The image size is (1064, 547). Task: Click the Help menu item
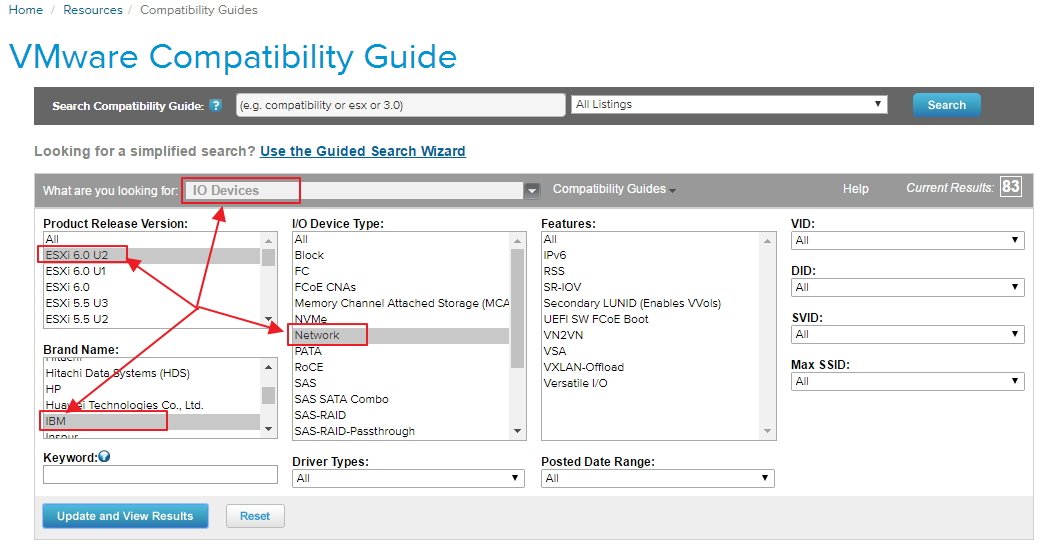click(x=855, y=189)
